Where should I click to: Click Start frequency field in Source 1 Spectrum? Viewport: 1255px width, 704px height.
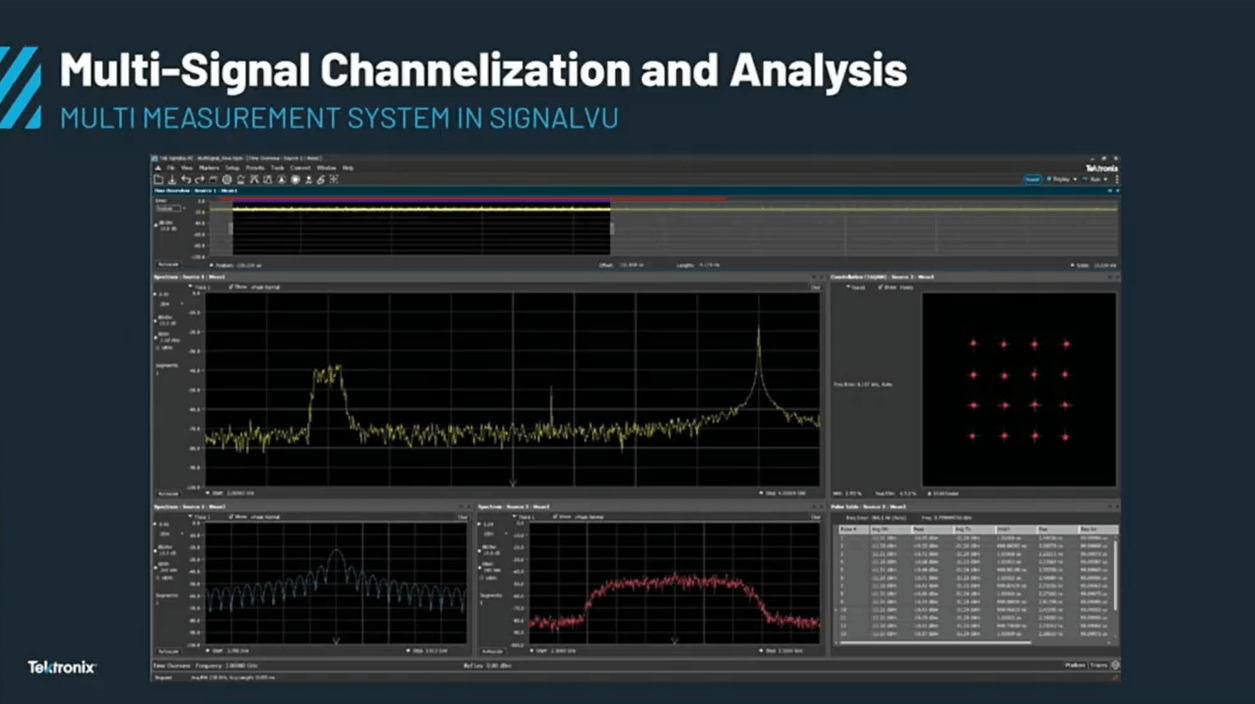coord(232,493)
